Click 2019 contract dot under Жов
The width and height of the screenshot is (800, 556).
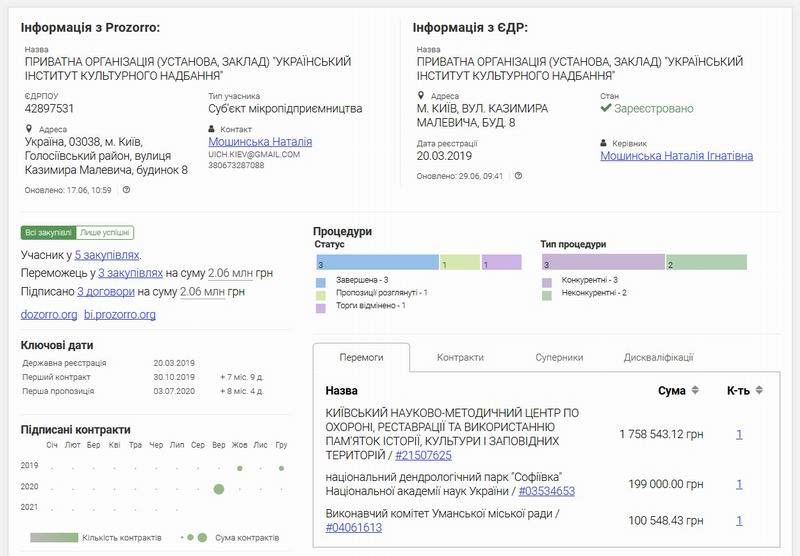tap(240, 468)
